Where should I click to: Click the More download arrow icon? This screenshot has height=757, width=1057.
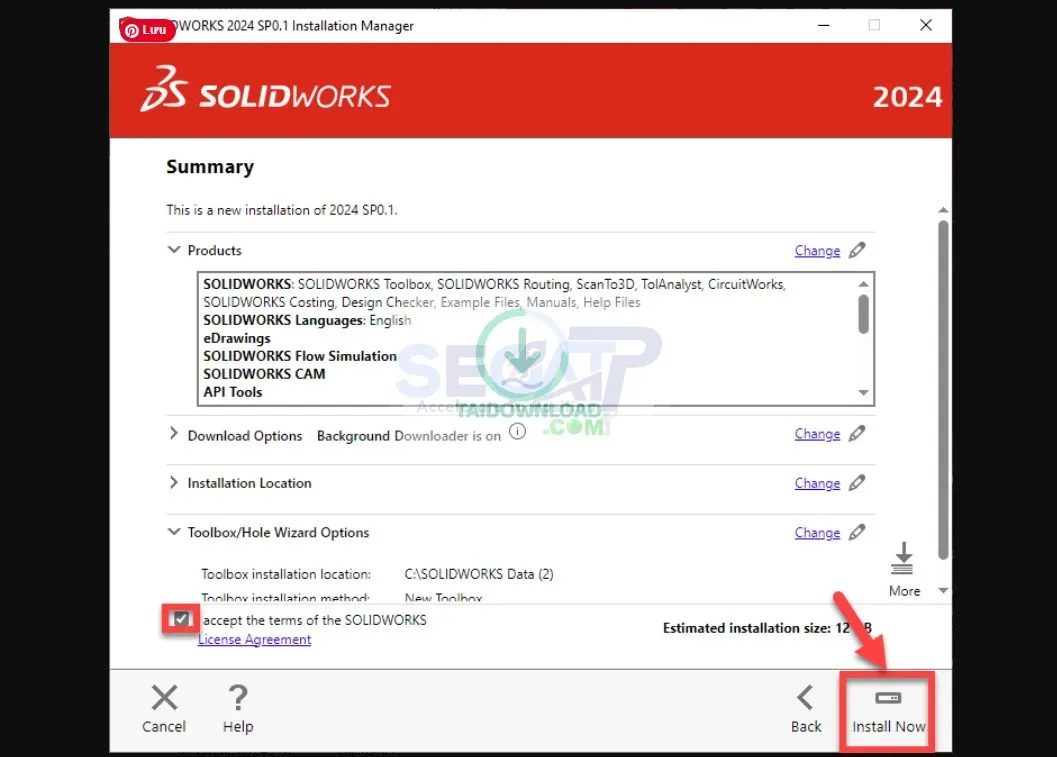903,556
